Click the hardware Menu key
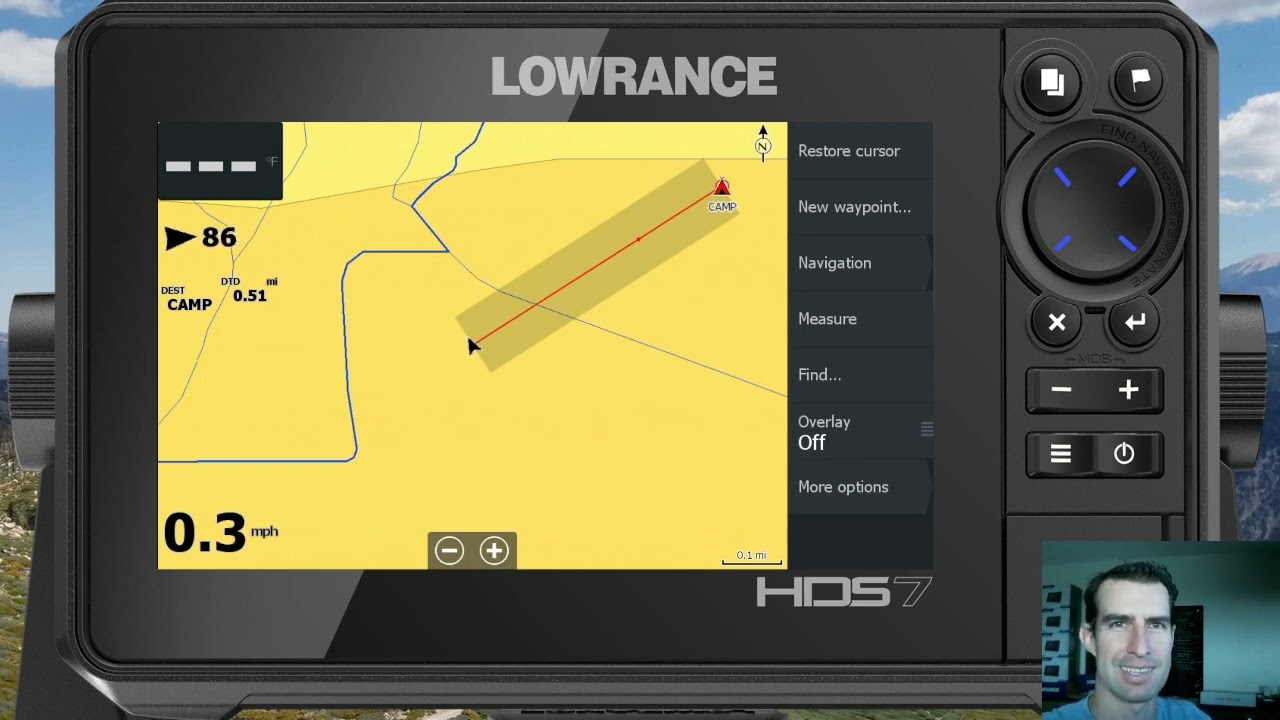This screenshot has height=720, width=1280. tap(1060, 454)
